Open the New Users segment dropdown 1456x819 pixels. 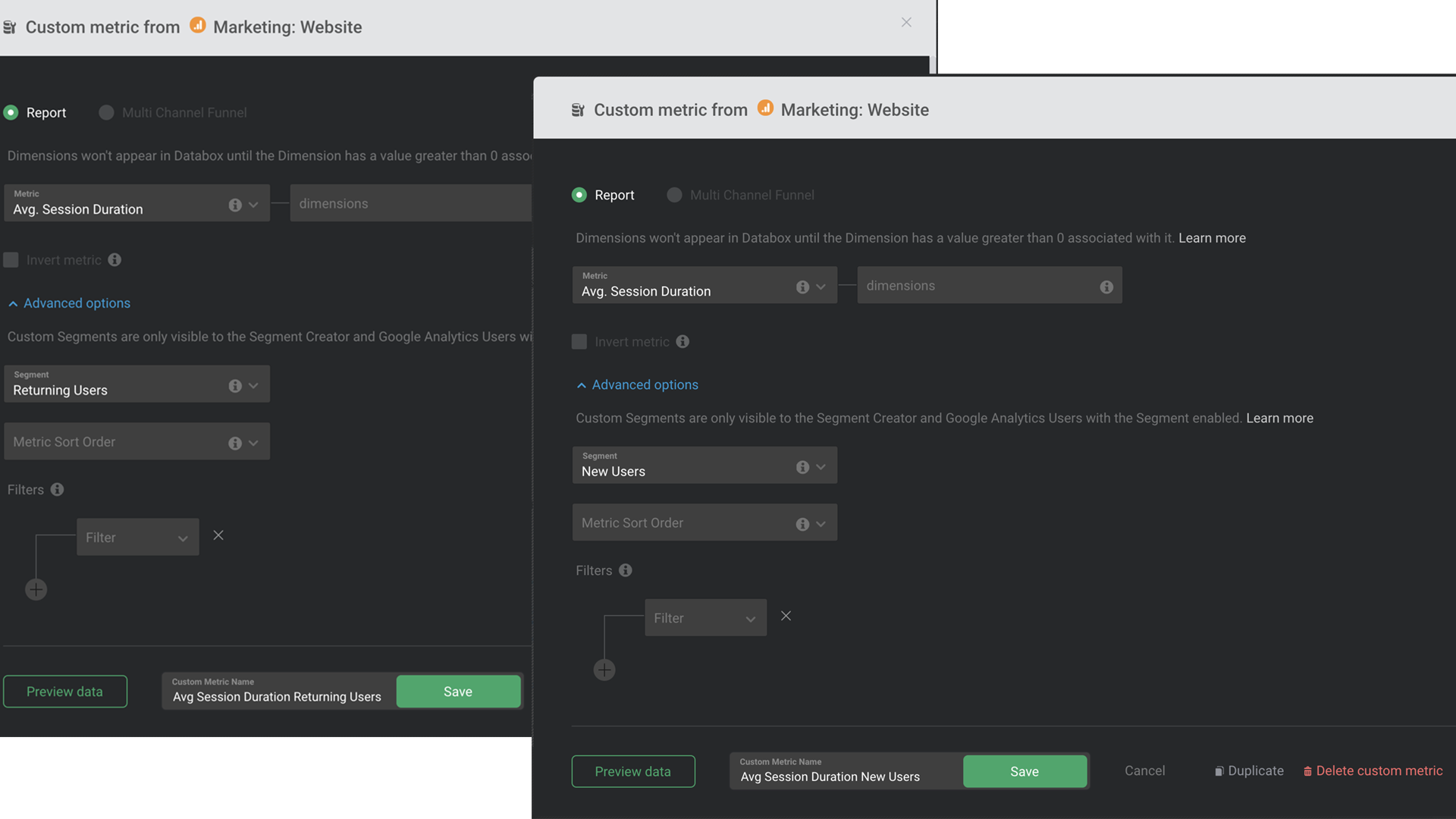[821, 466]
